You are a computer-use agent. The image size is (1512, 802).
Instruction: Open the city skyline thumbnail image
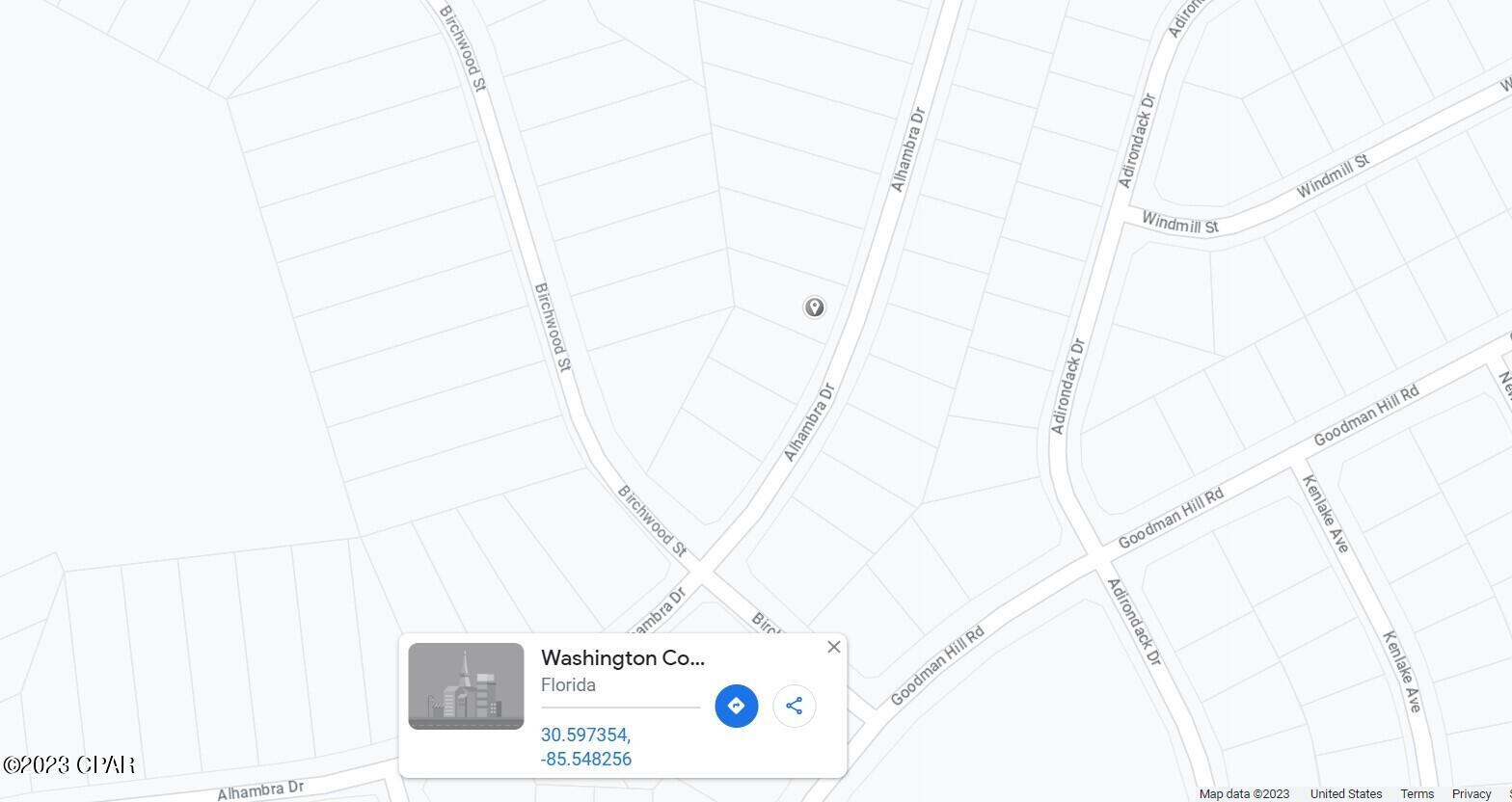[x=466, y=686]
